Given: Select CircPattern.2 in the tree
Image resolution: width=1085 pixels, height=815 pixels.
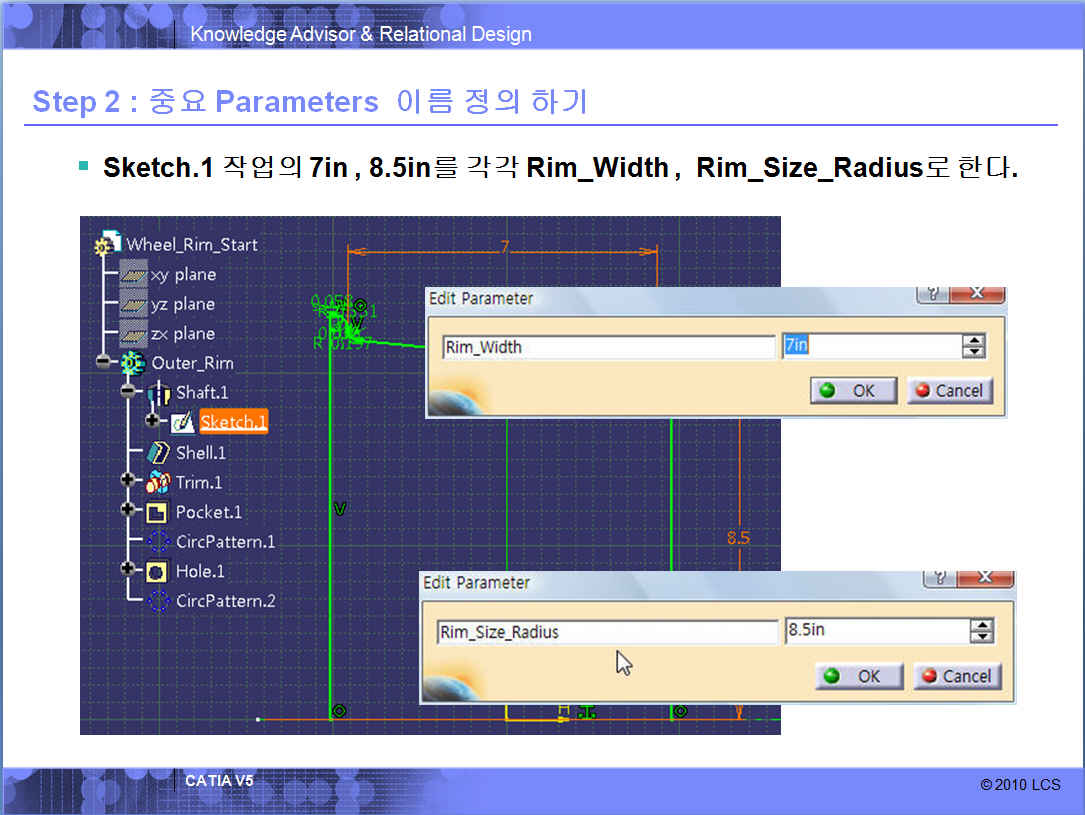Looking at the screenshot, I should click(x=225, y=601).
